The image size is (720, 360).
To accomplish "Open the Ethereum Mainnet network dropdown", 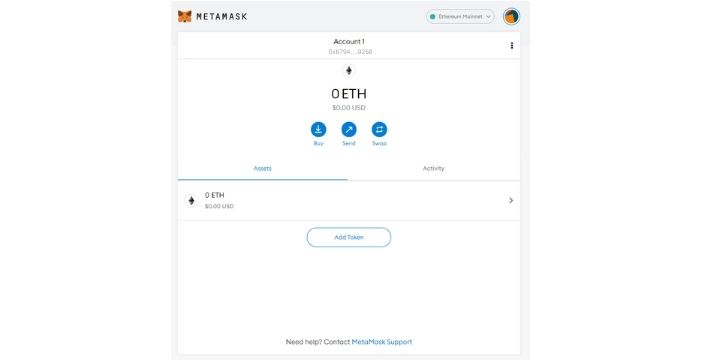I will (460, 17).
